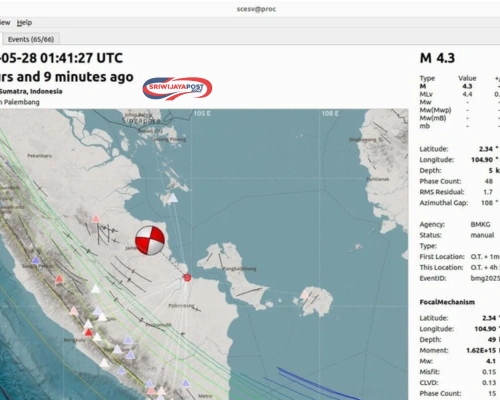
Task: Switch to the Events (65/66) tab
Action: pyautogui.click(x=31, y=39)
